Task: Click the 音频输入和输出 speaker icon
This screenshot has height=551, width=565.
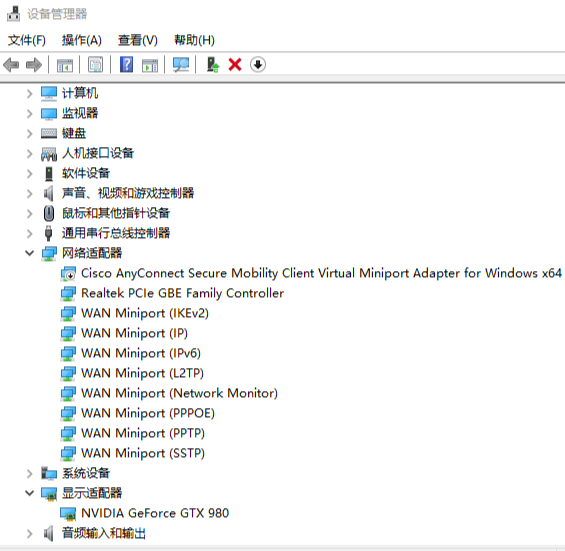Action: pyautogui.click(x=49, y=533)
